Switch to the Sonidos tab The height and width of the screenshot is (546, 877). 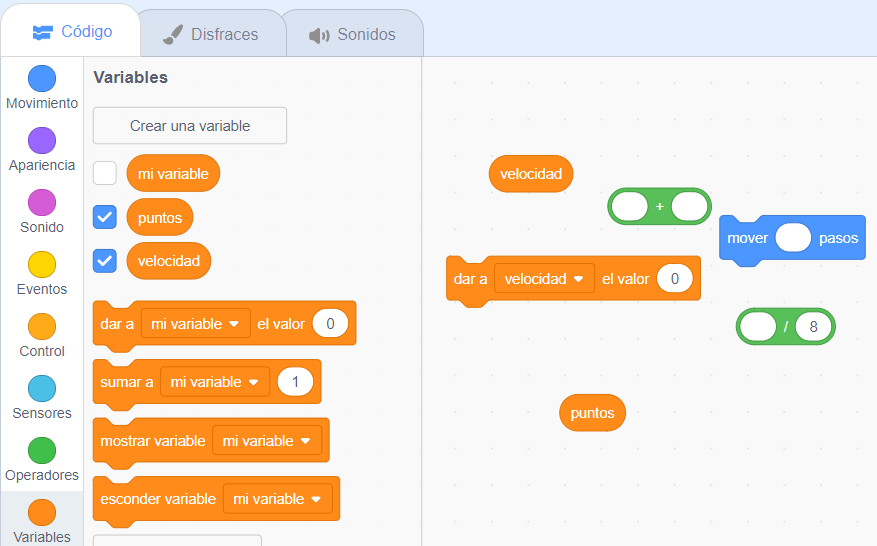(x=353, y=34)
